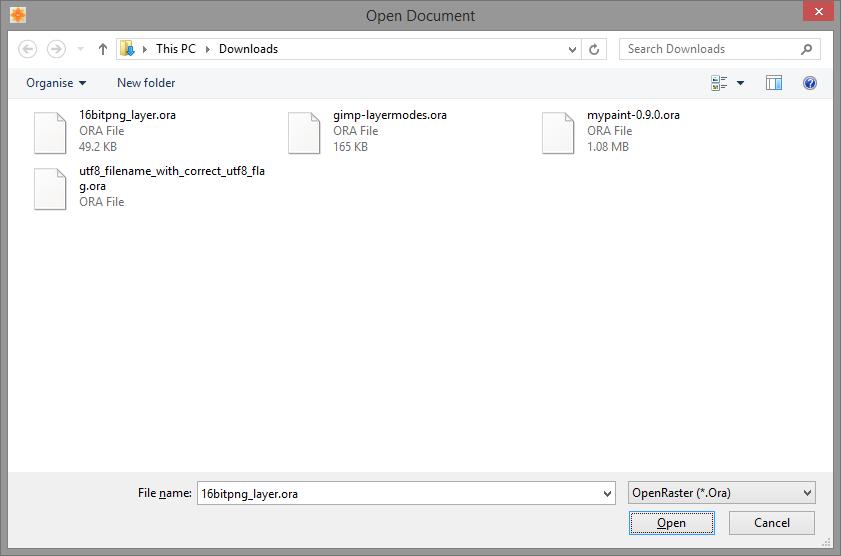Click the search magnifier icon
The width and height of the screenshot is (841, 556).
point(806,49)
